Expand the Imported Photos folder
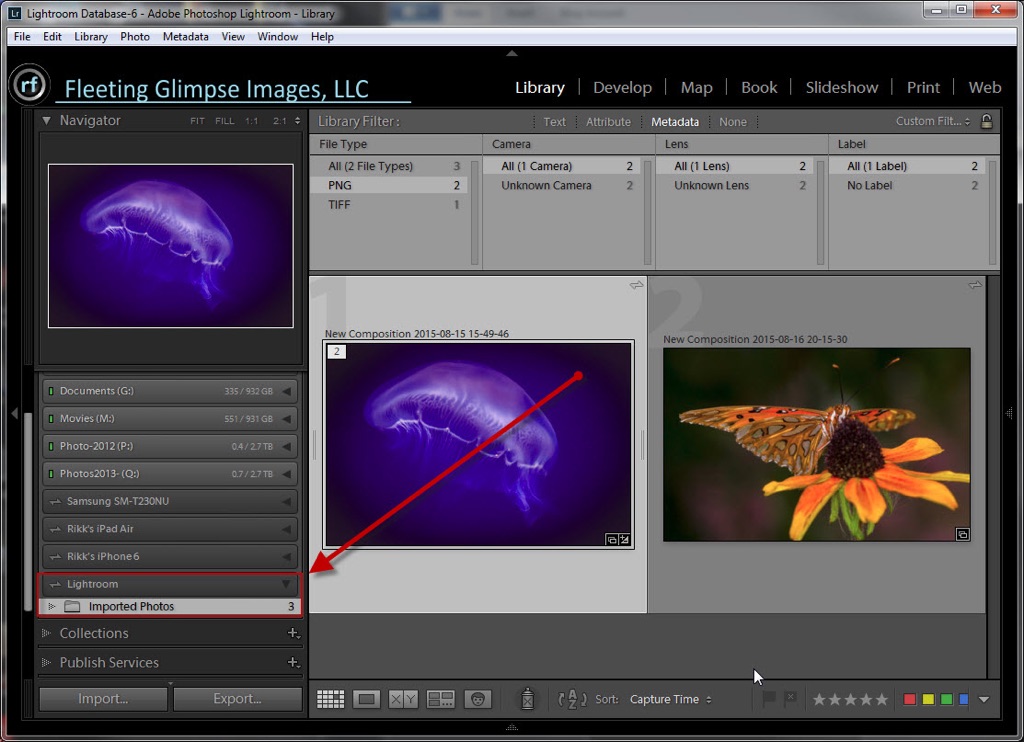 pos(52,607)
